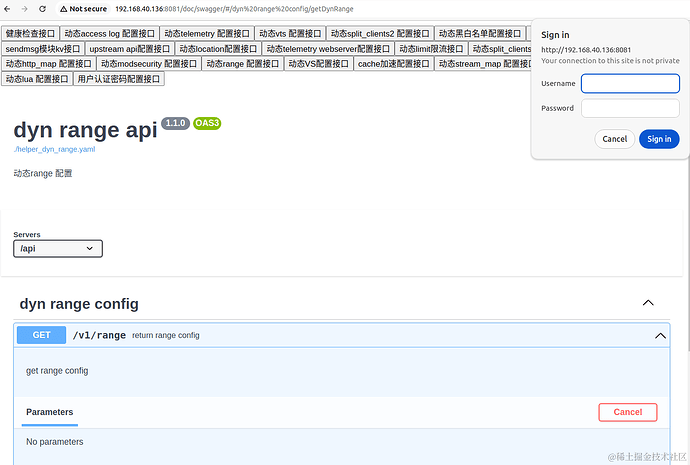The height and width of the screenshot is (465, 690).
Task: Click the browser back arrow
Action: [9, 9]
